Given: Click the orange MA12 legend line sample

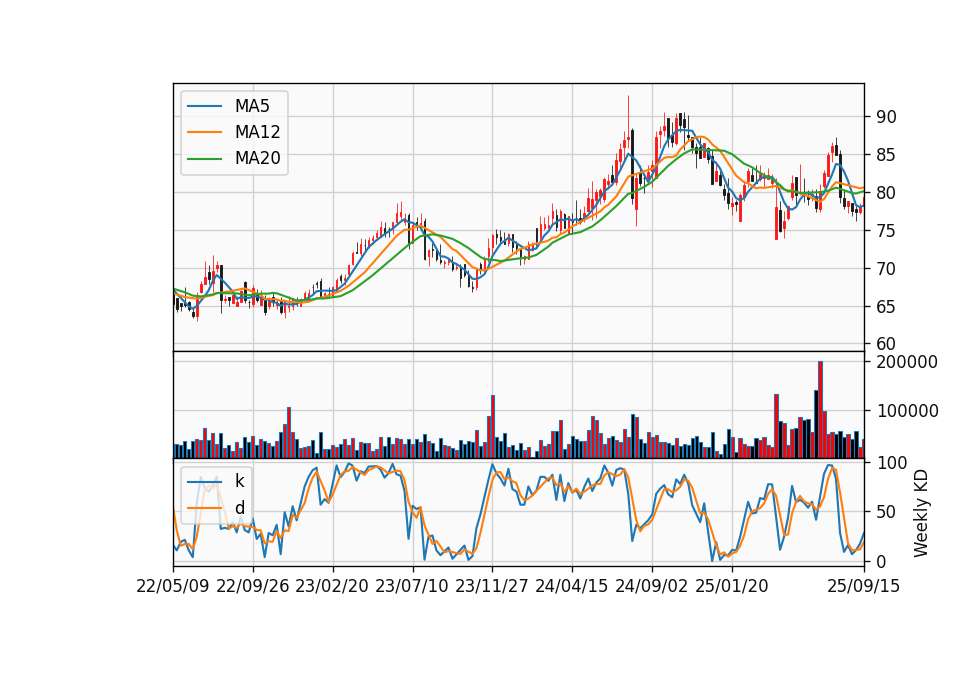Looking at the screenshot, I should [204, 132].
